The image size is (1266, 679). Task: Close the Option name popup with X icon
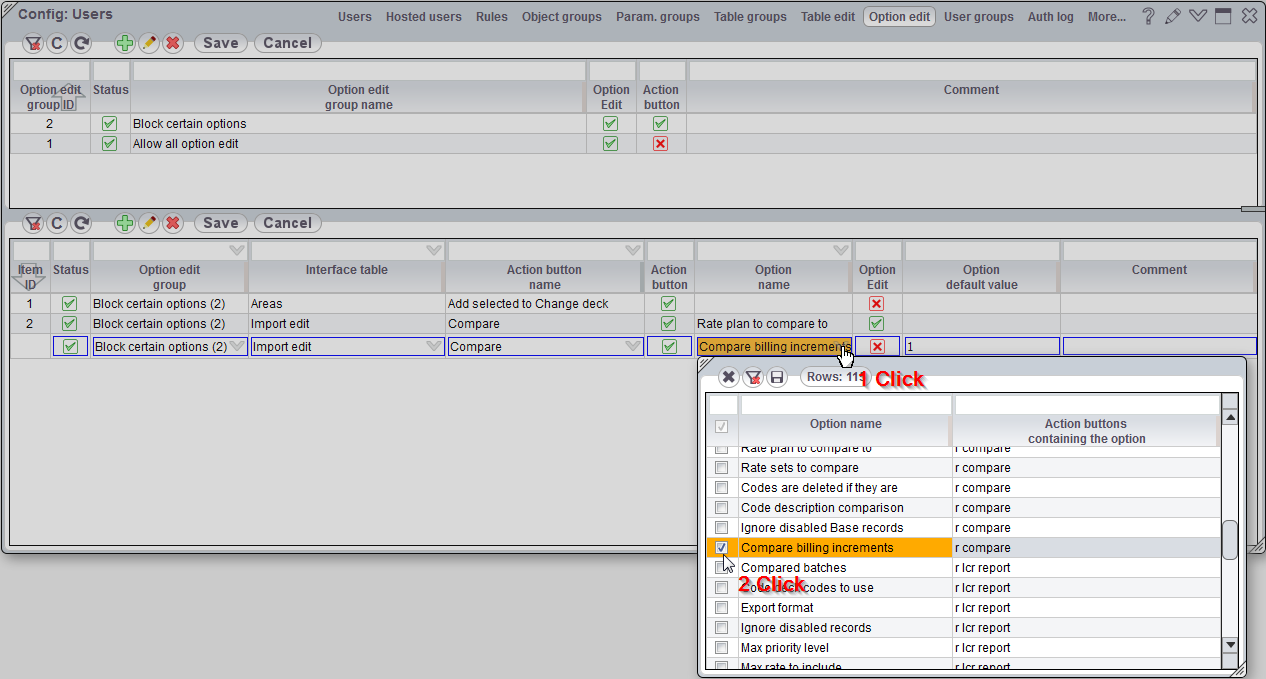728,377
